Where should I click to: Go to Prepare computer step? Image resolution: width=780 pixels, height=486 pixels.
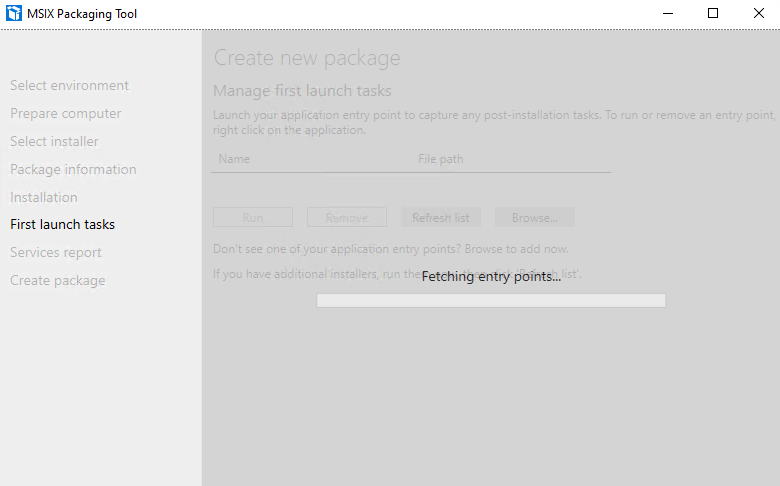66,113
